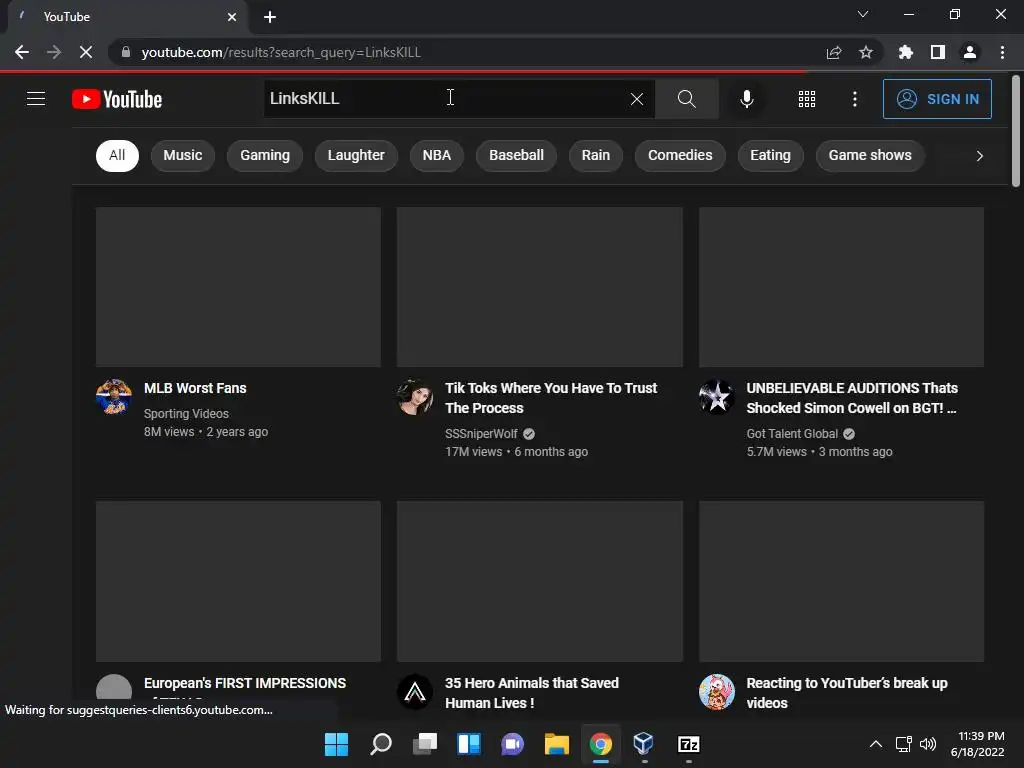Go back with the browser arrow
This screenshot has height=768, width=1024.
tap(22, 52)
